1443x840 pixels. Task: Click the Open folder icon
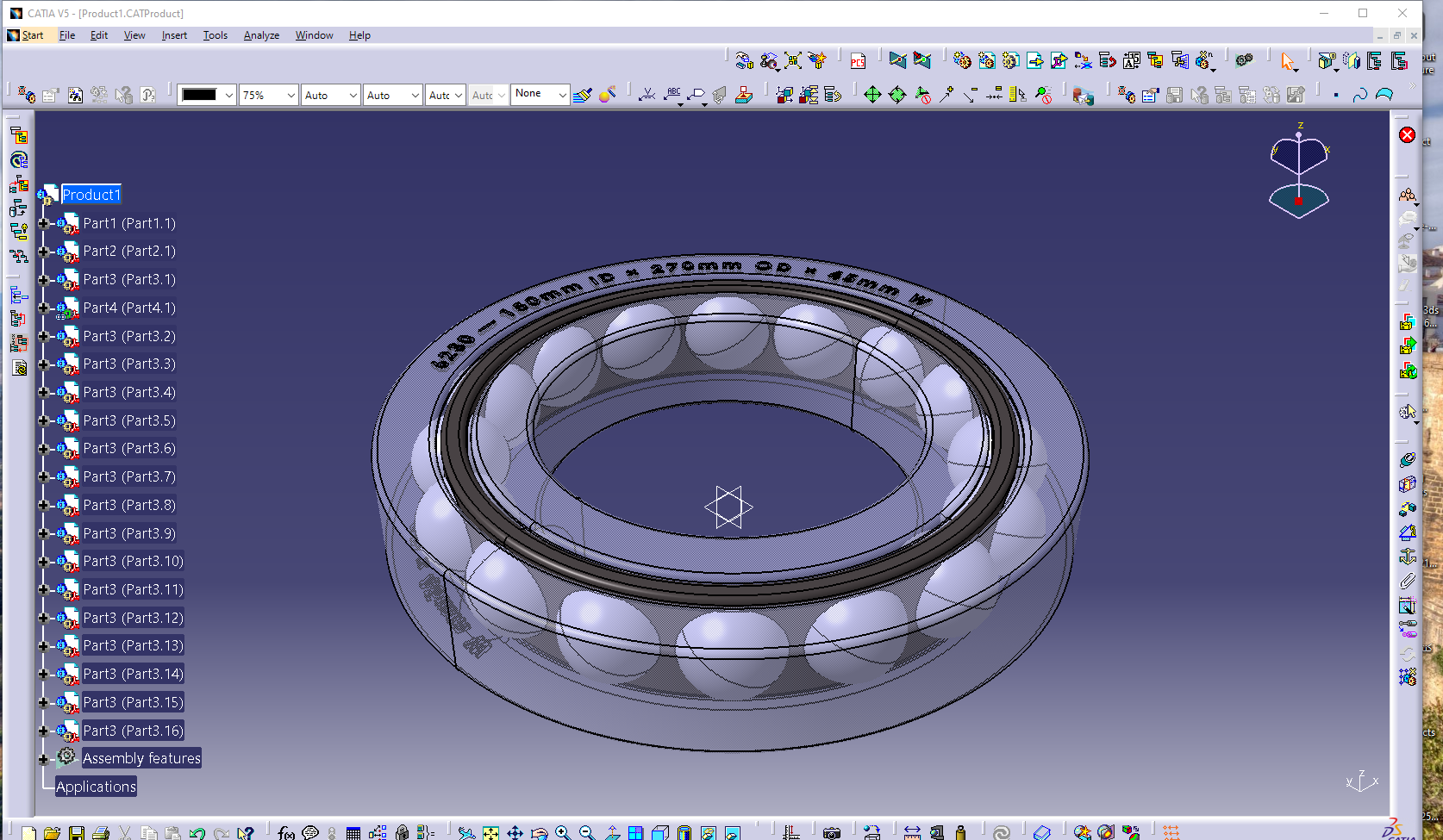(x=53, y=833)
